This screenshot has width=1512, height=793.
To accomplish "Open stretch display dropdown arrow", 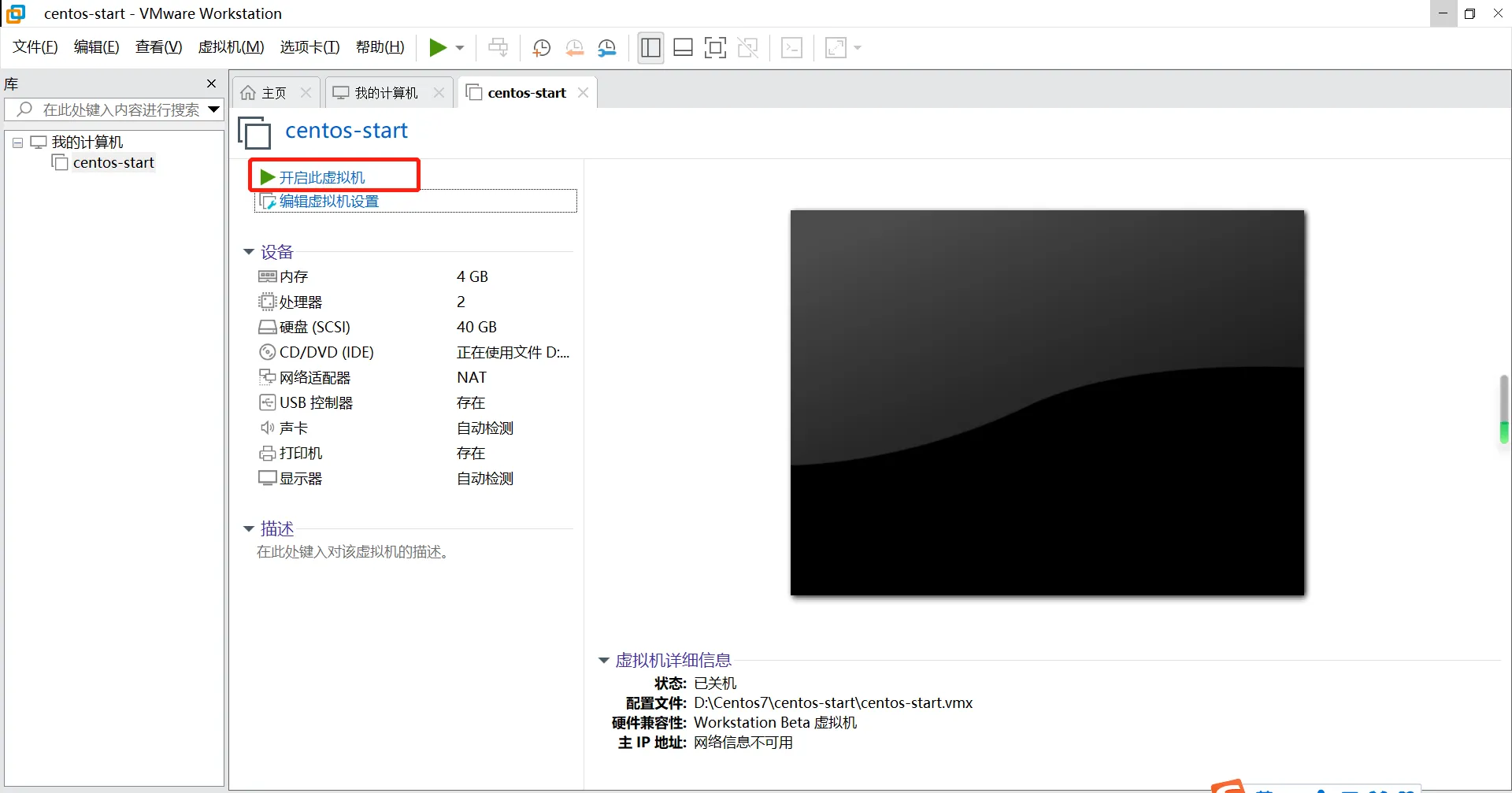I will (x=858, y=48).
